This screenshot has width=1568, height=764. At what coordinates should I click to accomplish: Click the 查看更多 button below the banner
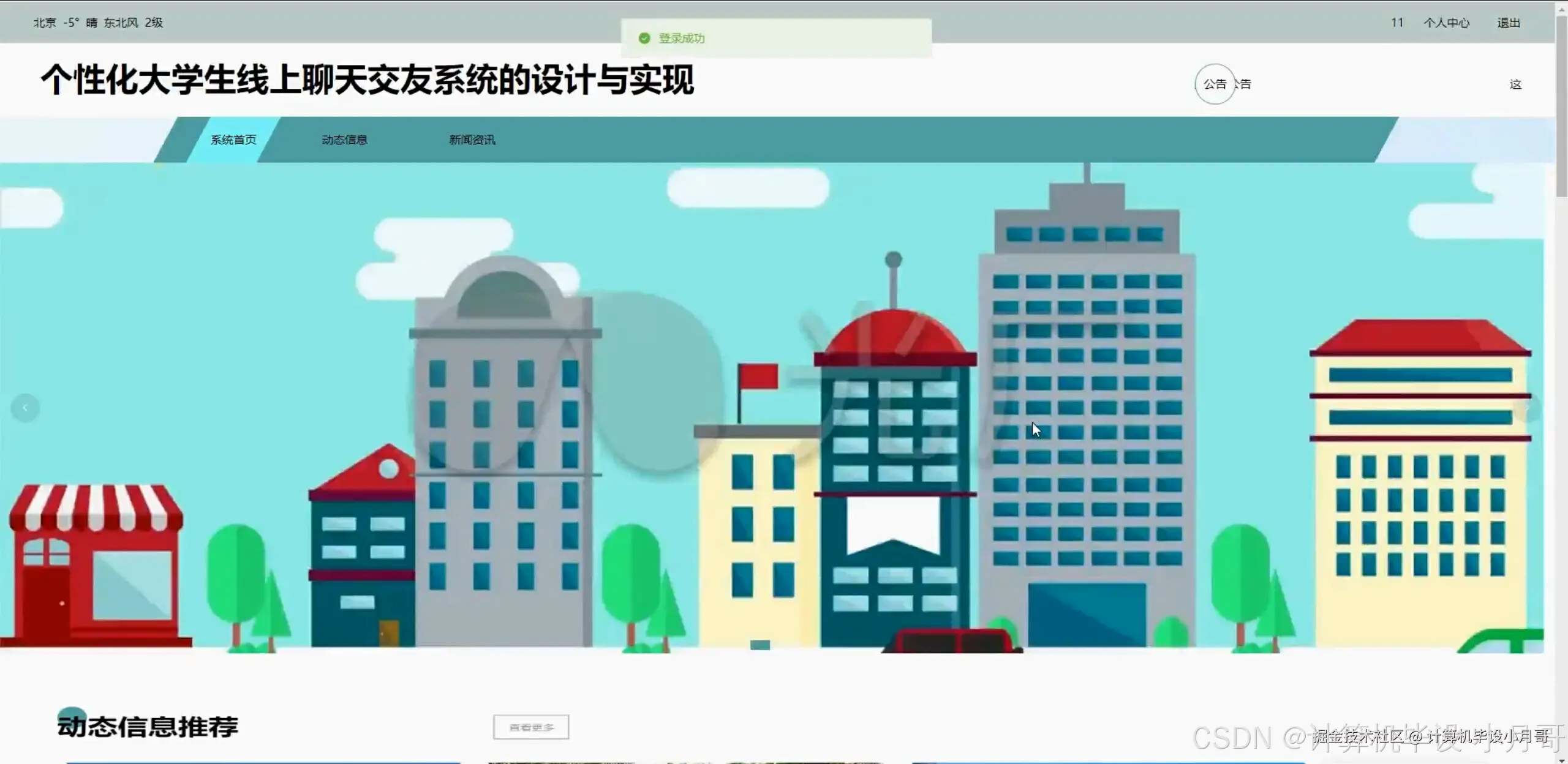(530, 728)
